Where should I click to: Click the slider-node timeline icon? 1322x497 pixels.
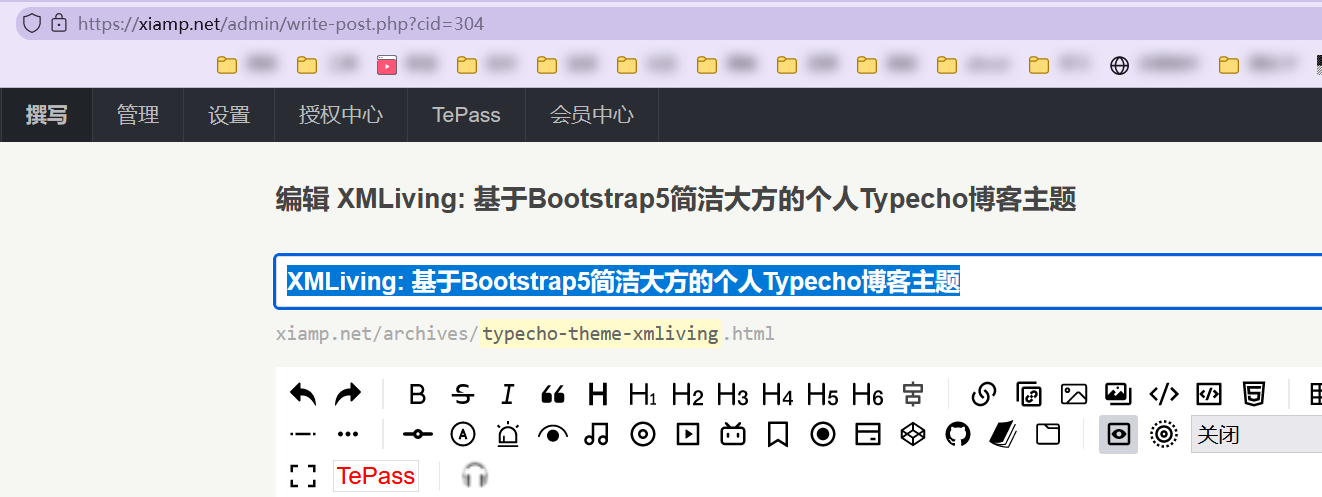pyautogui.click(x=418, y=434)
